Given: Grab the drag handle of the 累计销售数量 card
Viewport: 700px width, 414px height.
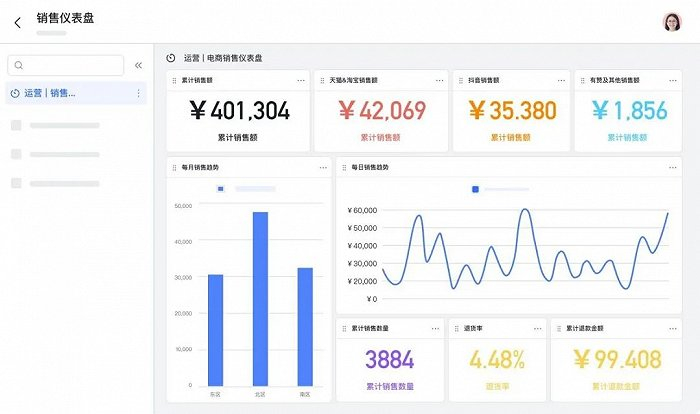Looking at the screenshot, I should pyautogui.click(x=344, y=328).
